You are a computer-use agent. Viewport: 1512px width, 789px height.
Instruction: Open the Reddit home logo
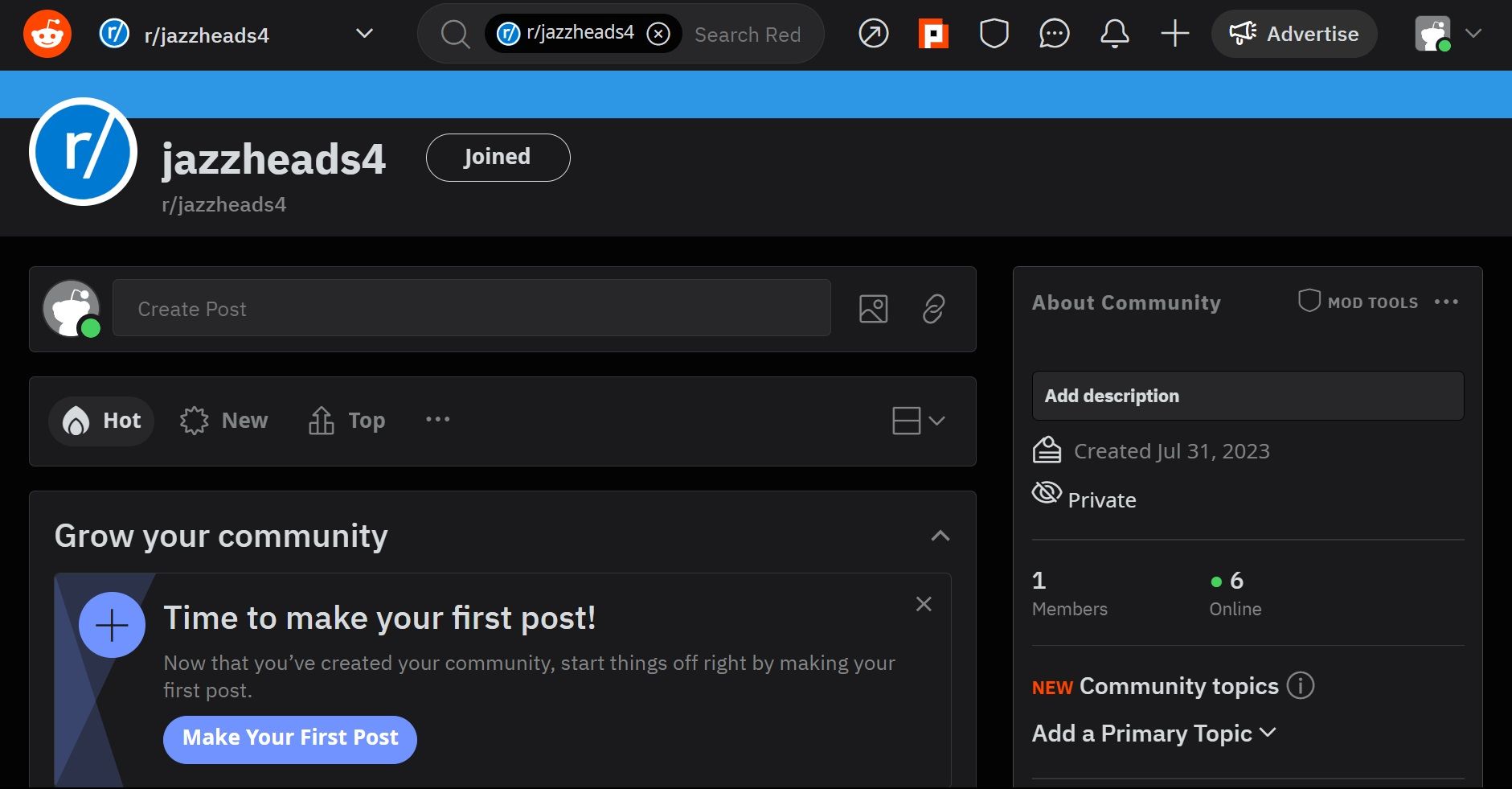pos(46,33)
